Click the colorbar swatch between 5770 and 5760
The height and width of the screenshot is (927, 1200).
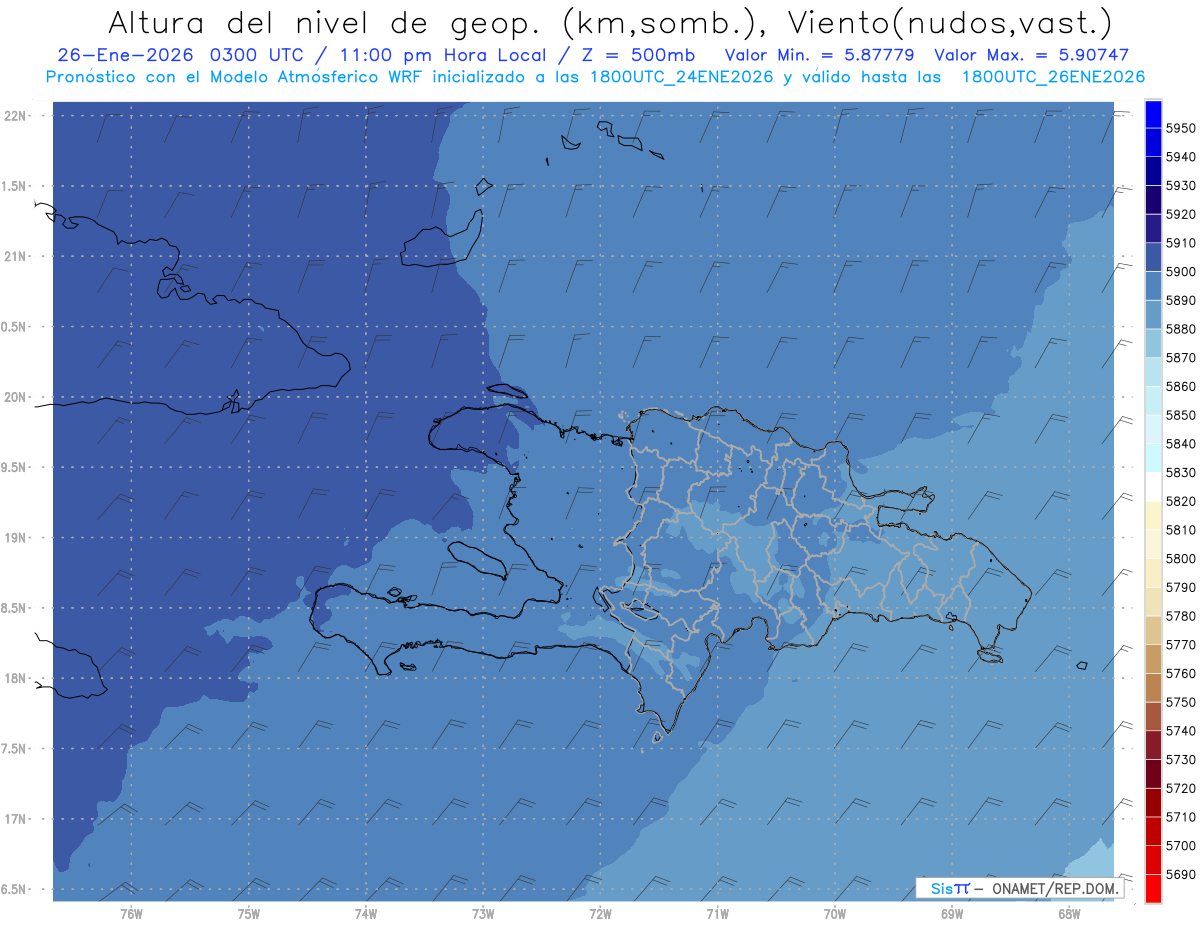(1153, 659)
